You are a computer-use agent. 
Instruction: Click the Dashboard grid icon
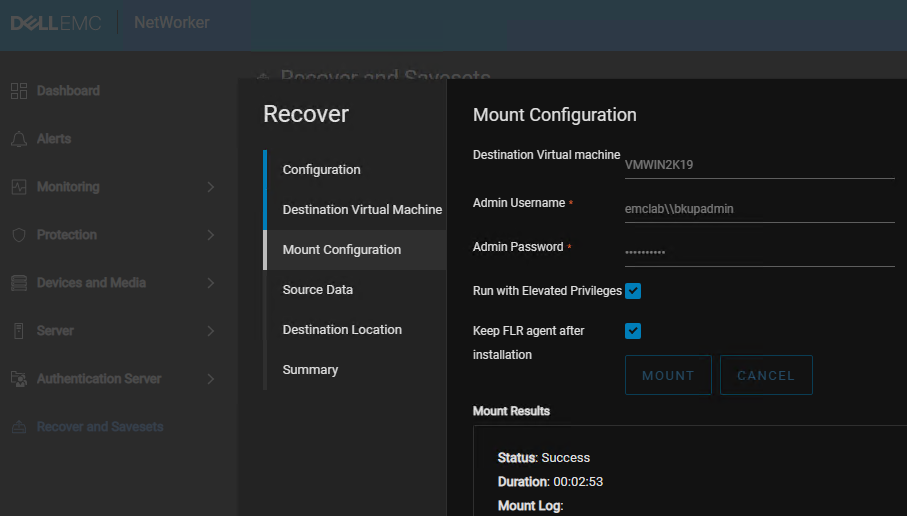(19, 91)
